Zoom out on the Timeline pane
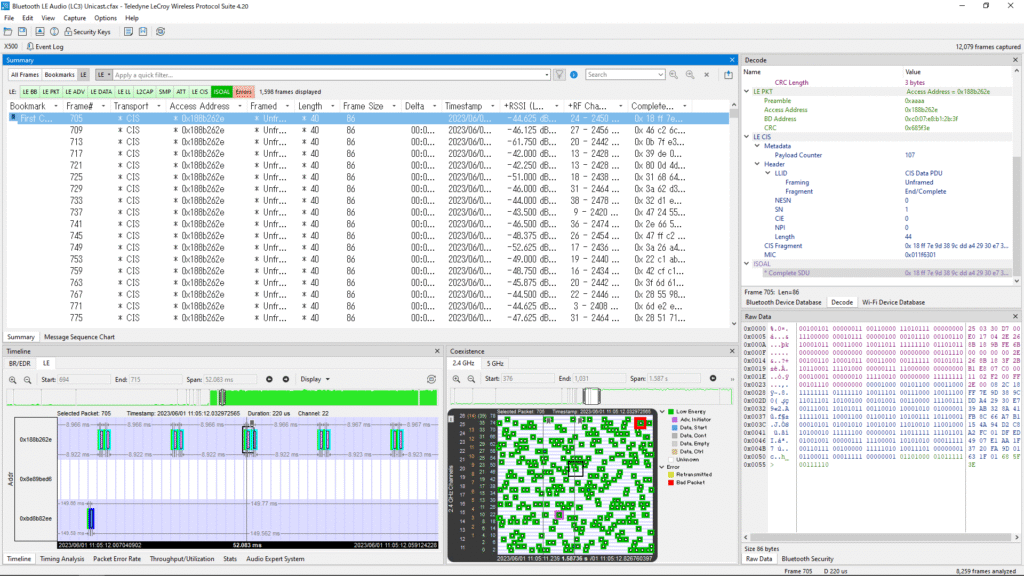 pyautogui.click(x=26, y=380)
